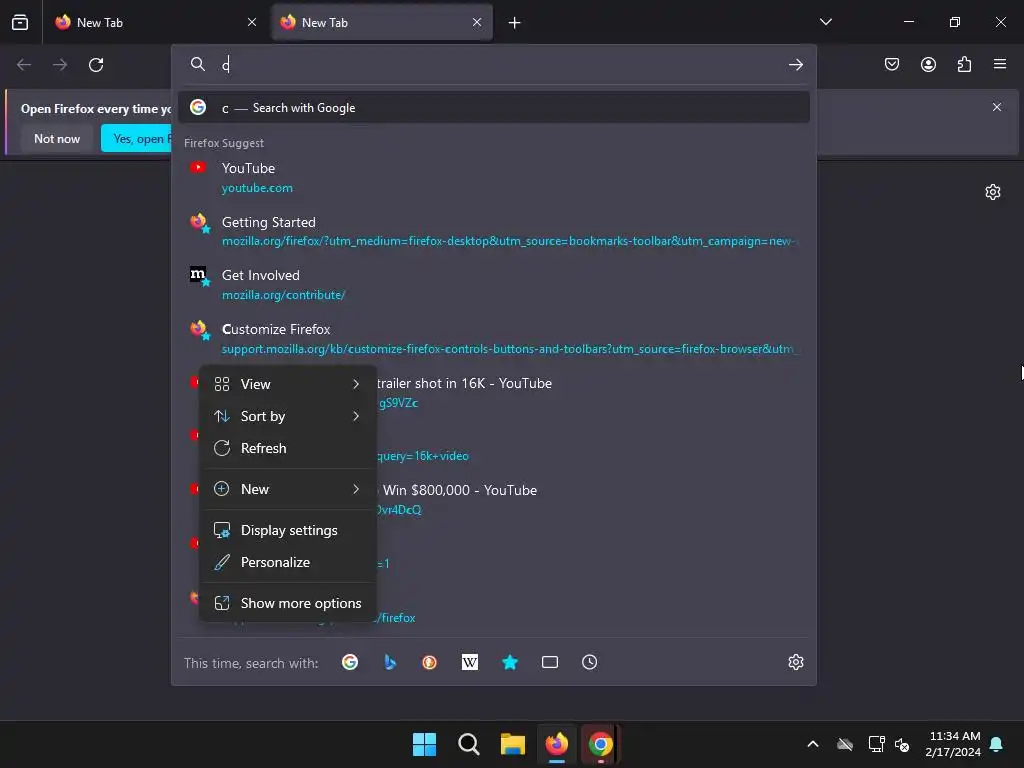The image size is (1024, 768).
Task: Expand the Sort by submenu
Action: 288,416
